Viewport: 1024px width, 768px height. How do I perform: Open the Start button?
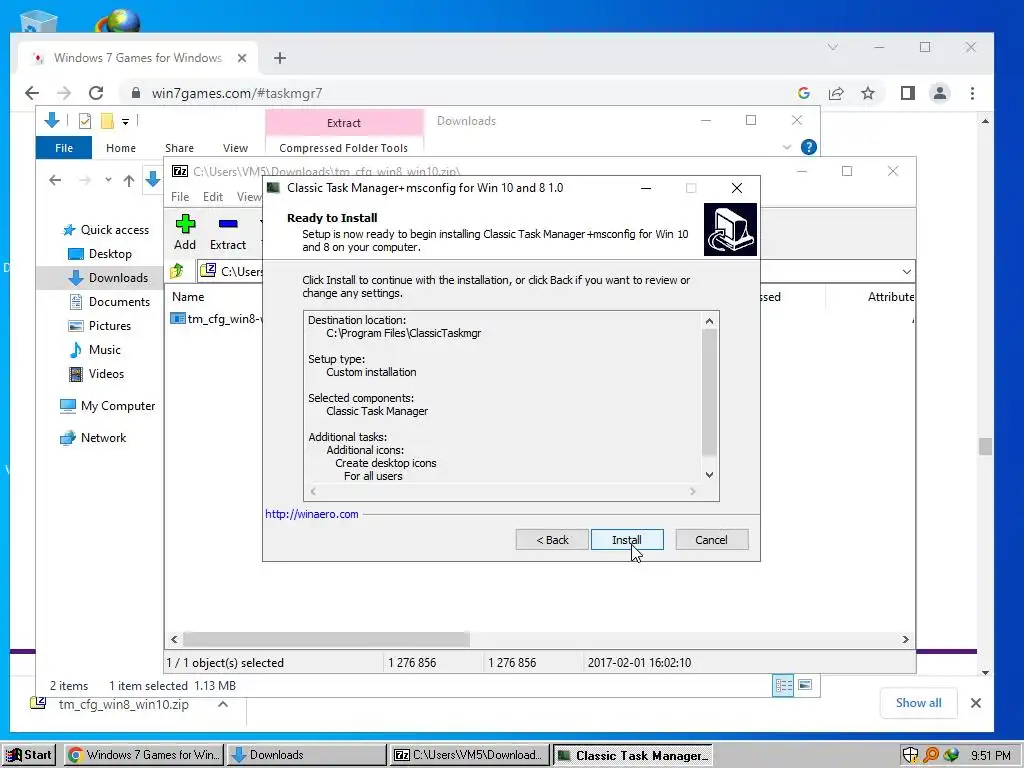point(29,755)
